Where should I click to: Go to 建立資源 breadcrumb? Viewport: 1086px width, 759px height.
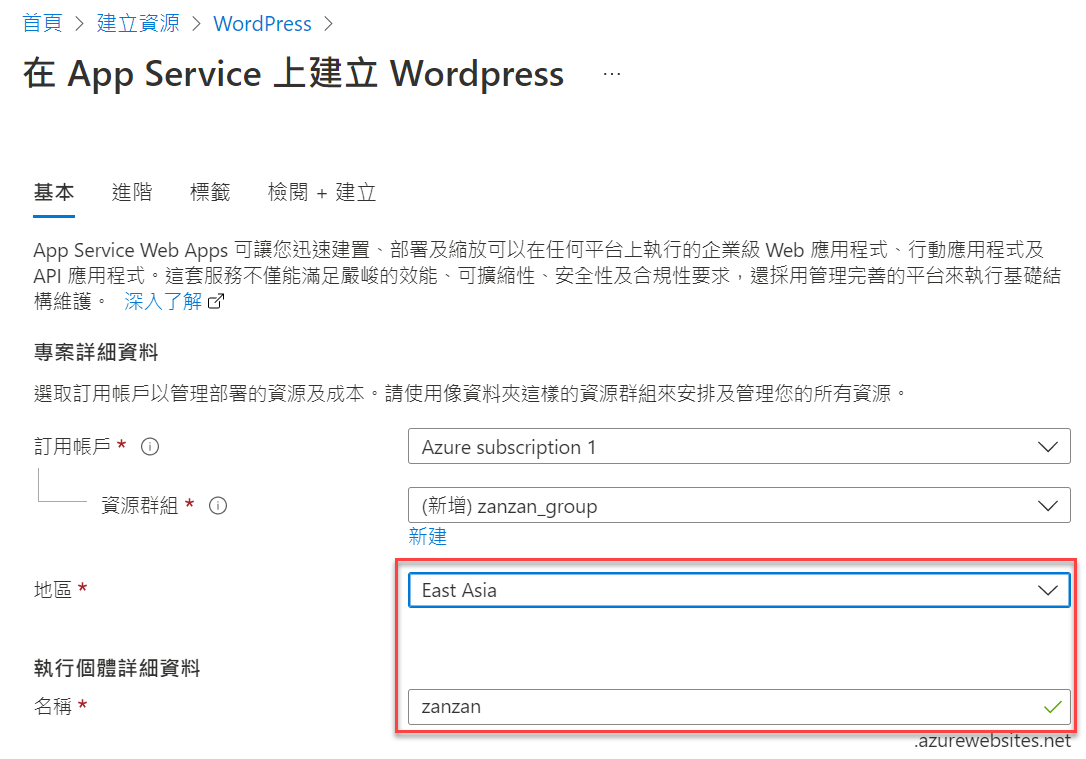[x=138, y=23]
